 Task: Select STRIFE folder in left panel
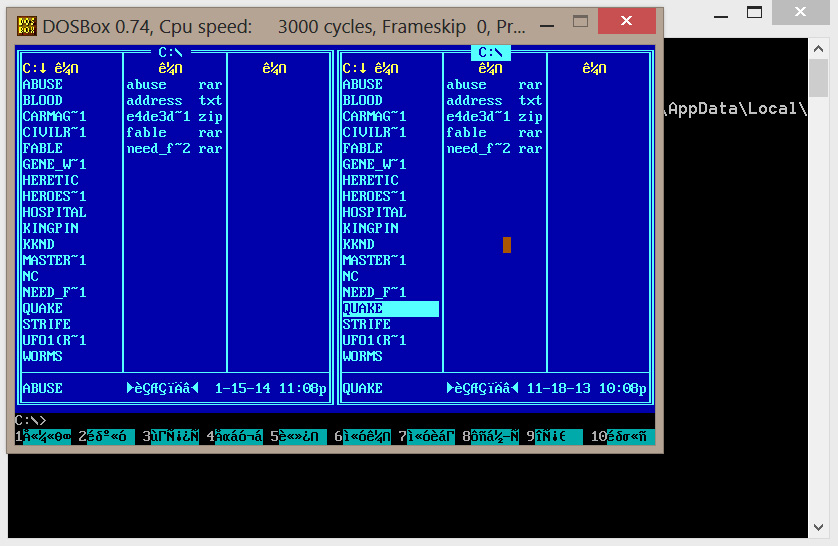(46, 325)
